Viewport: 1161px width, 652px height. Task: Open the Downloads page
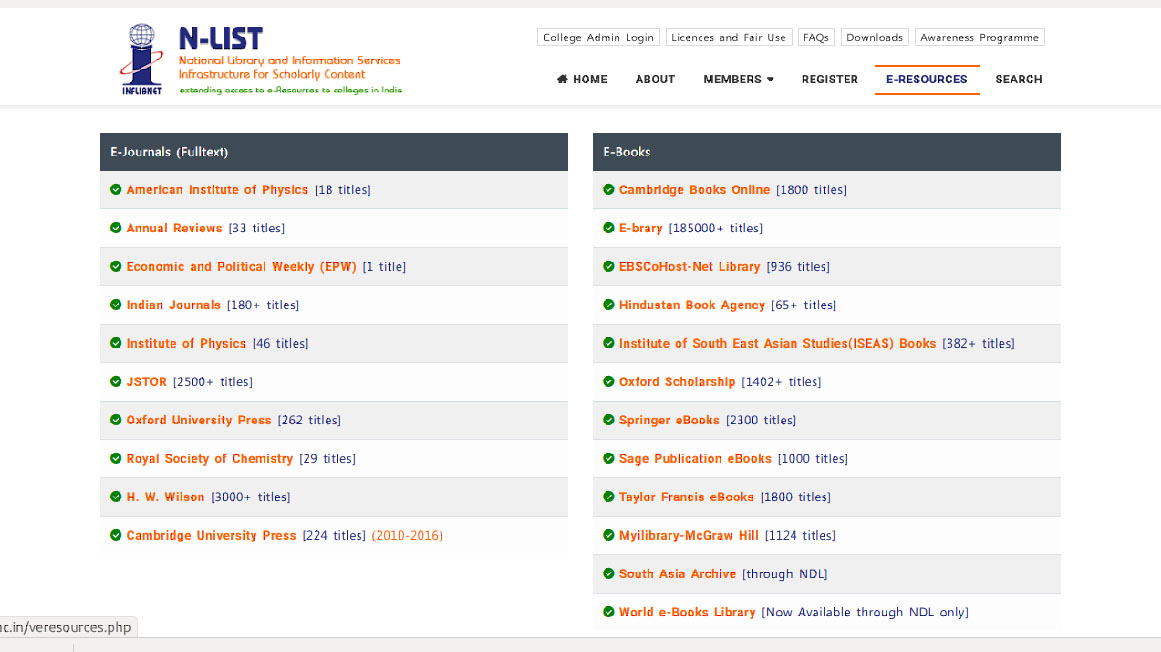[x=874, y=37]
